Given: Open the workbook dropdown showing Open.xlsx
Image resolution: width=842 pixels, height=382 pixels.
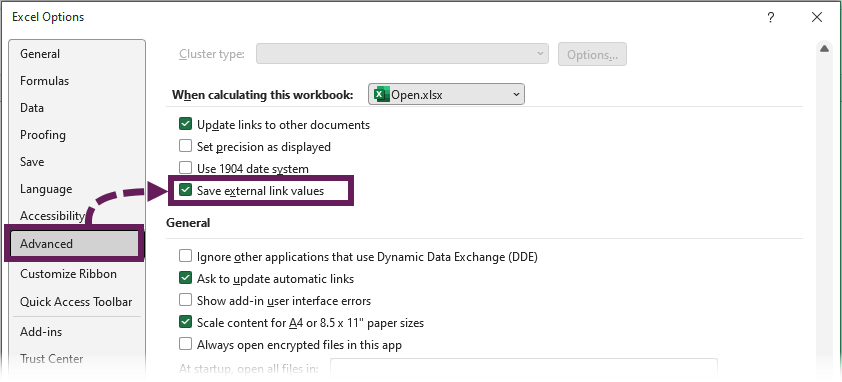Looking at the screenshot, I should pyautogui.click(x=446, y=95).
